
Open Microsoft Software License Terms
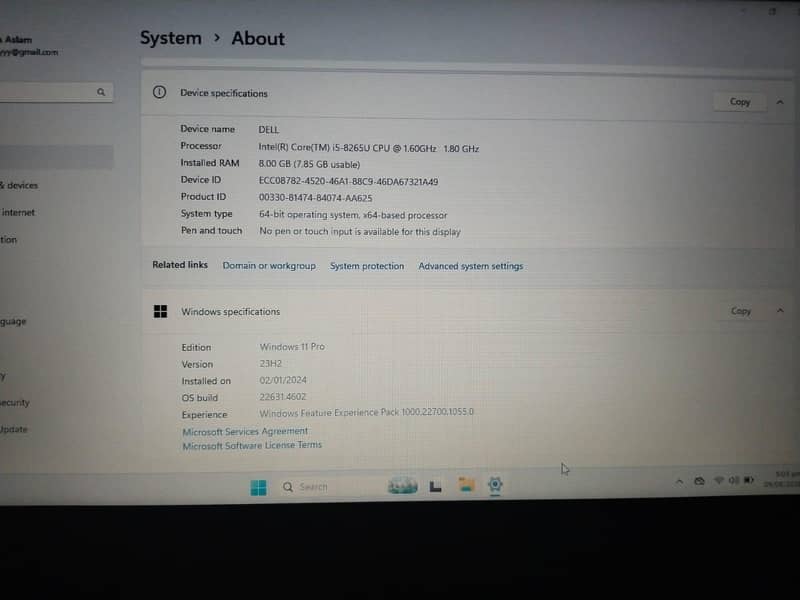click(x=252, y=445)
